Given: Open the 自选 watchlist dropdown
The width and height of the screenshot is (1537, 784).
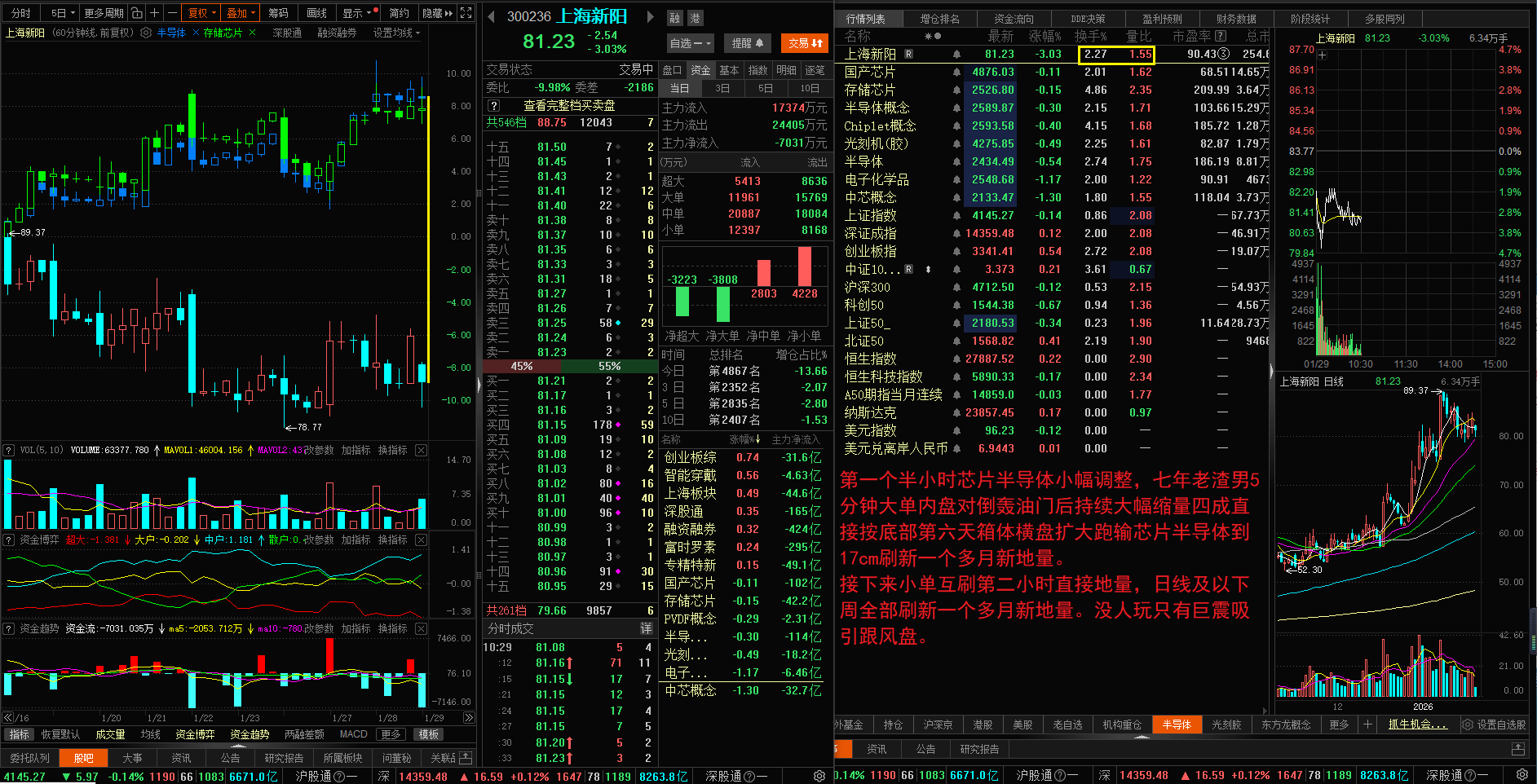Looking at the screenshot, I should (x=690, y=43).
